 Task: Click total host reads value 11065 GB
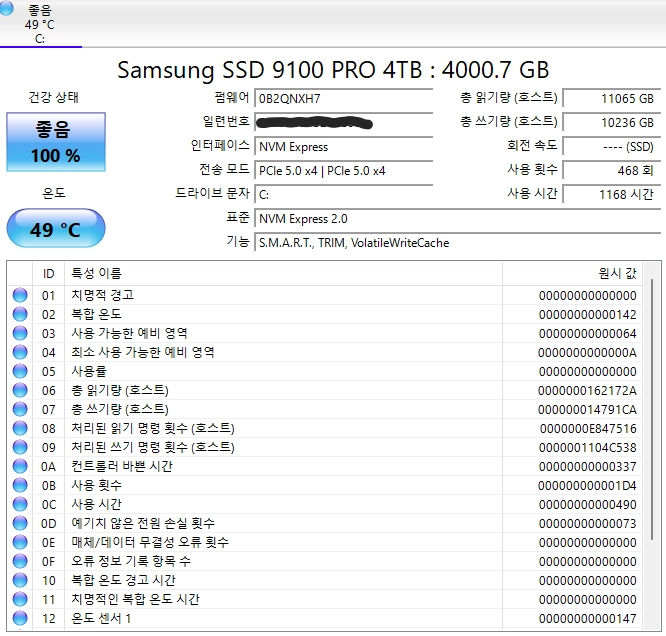click(612, 99)
